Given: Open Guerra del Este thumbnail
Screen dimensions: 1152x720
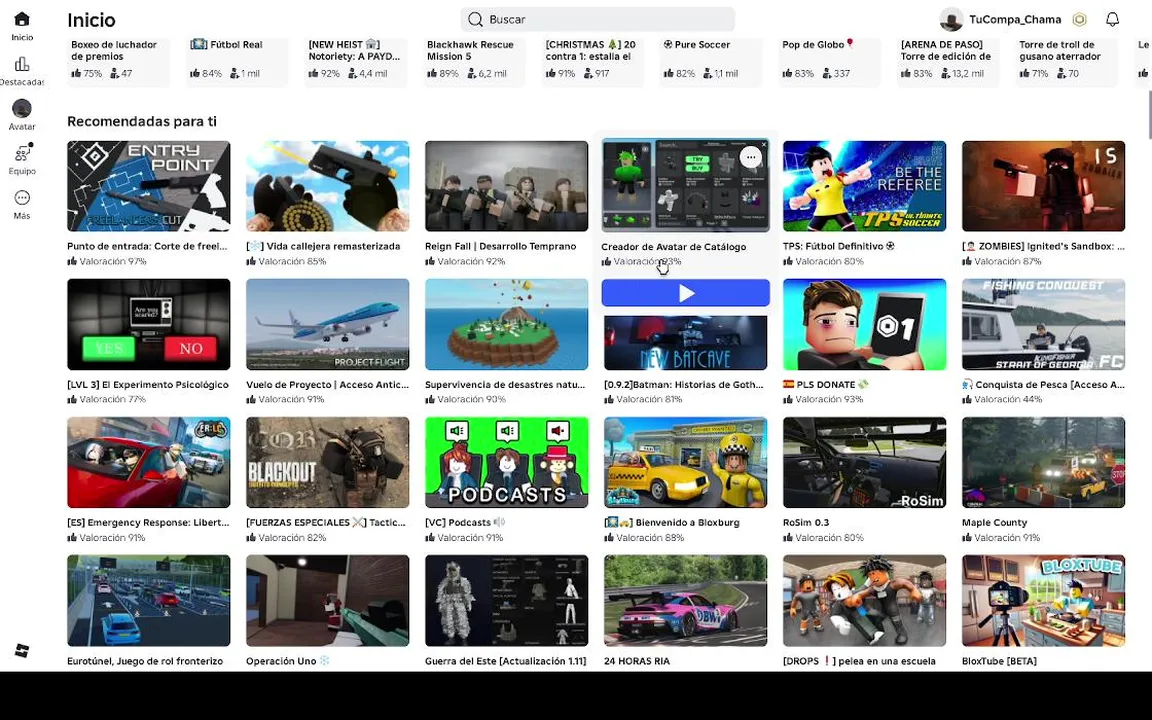Looking at the screenshot, I should (x=506, y=600).
